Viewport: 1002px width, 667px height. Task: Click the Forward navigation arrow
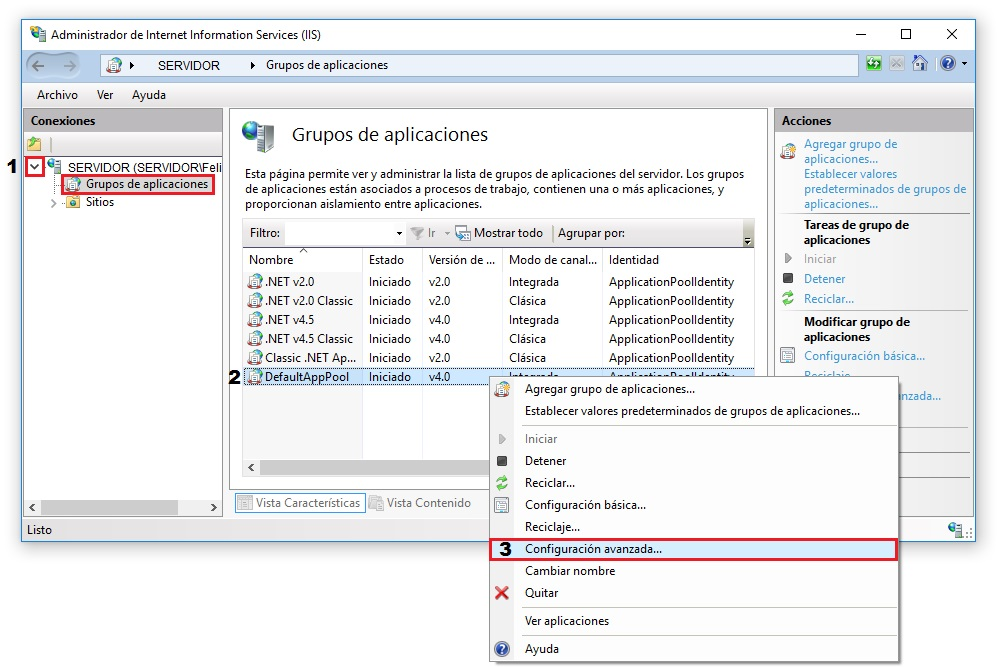[69, 65]
